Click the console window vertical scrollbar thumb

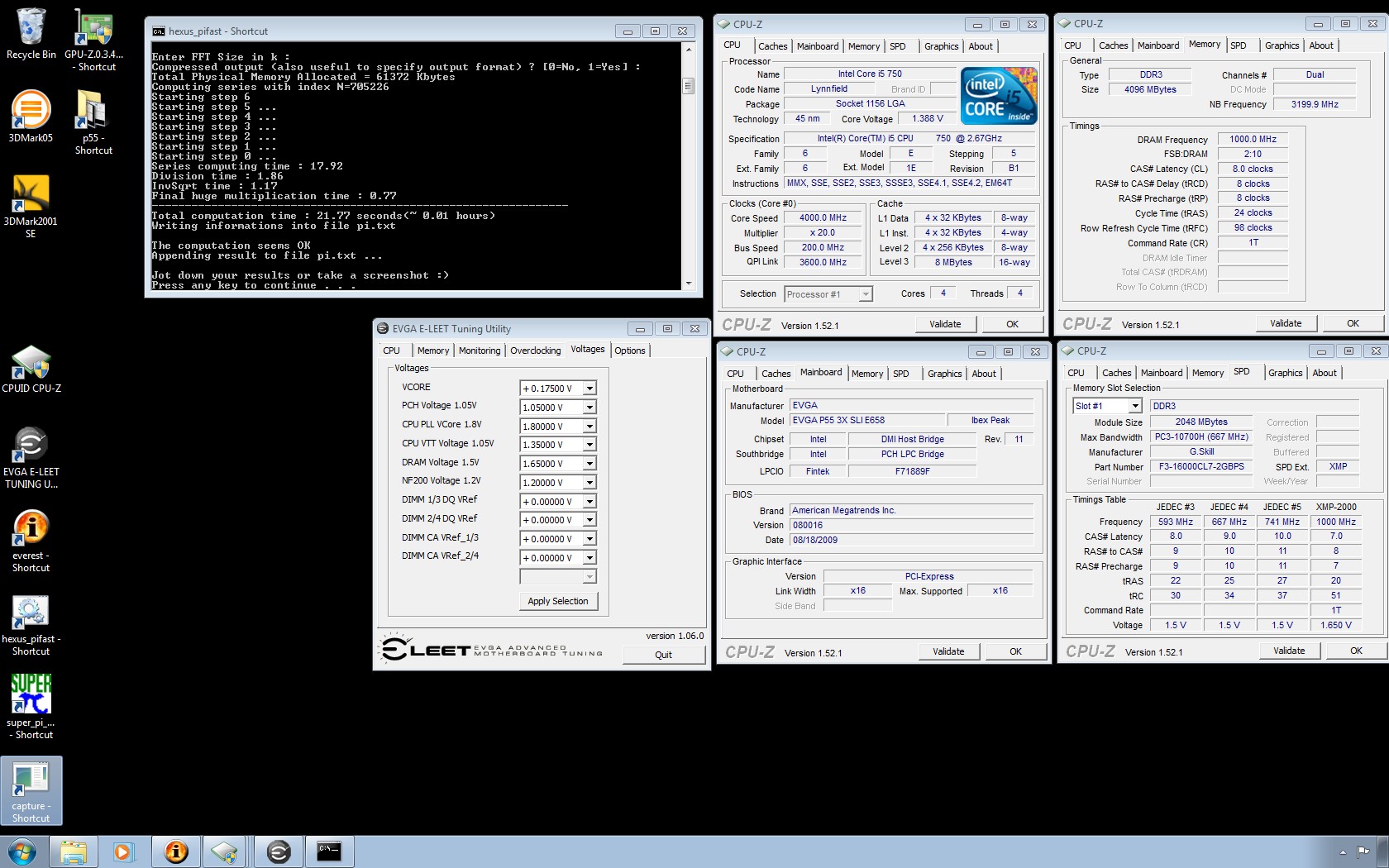pyautogui.click(x=688, y=86)
